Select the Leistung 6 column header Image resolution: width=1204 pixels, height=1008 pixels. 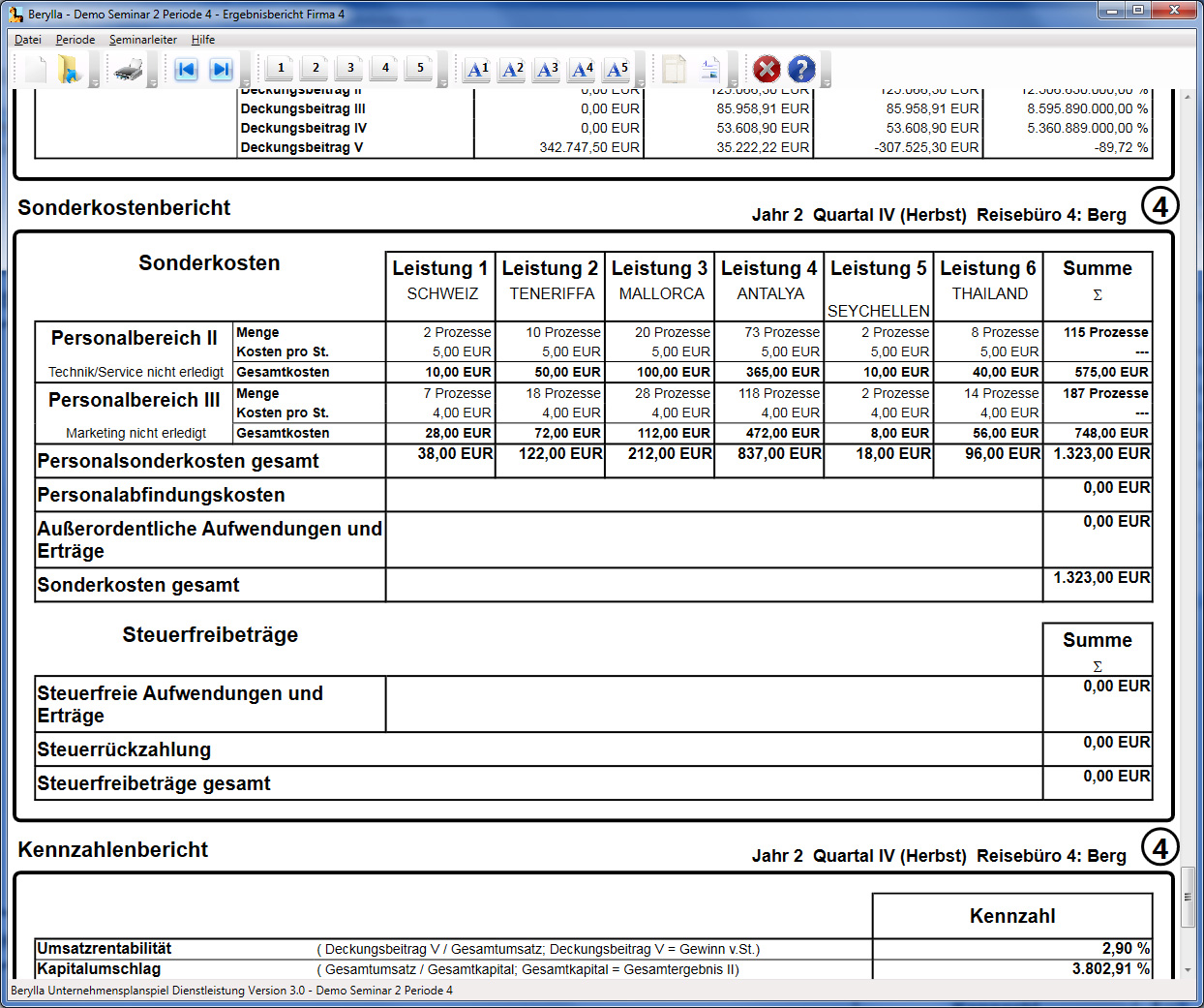987,268
